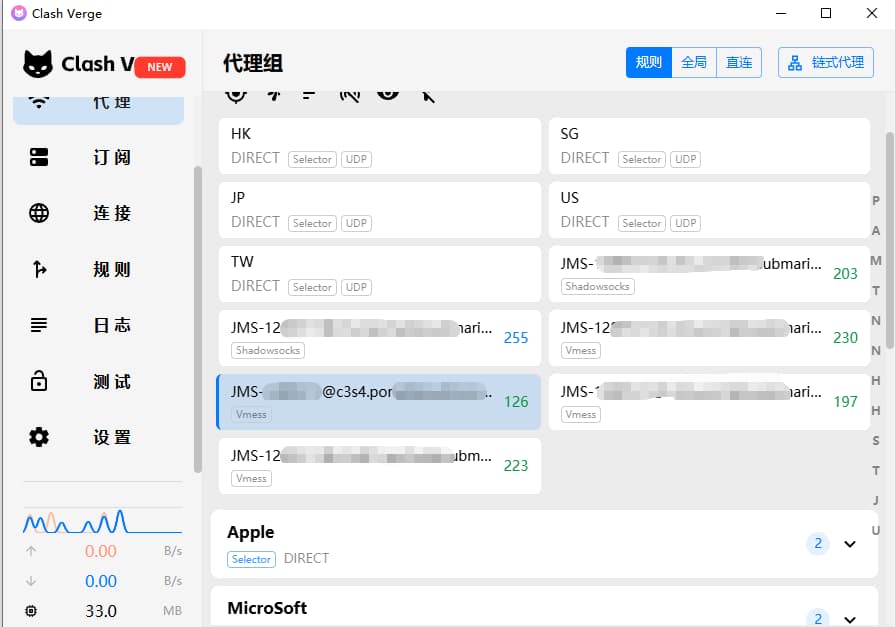Jump to letter U in alphabet index
This screenshot has width=895, height=627.
tap(876, 530)
